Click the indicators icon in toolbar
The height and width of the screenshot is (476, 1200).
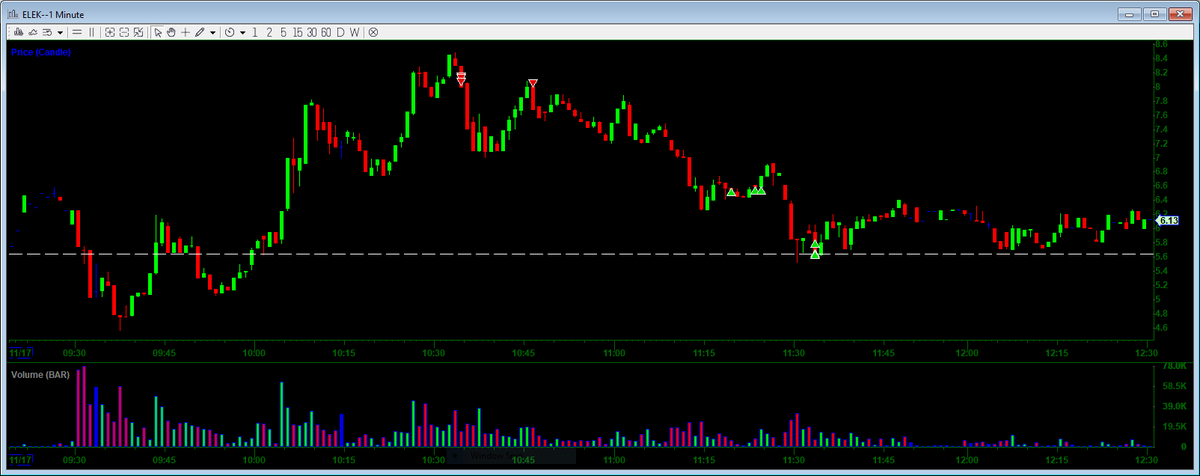[x=33, y=32]
